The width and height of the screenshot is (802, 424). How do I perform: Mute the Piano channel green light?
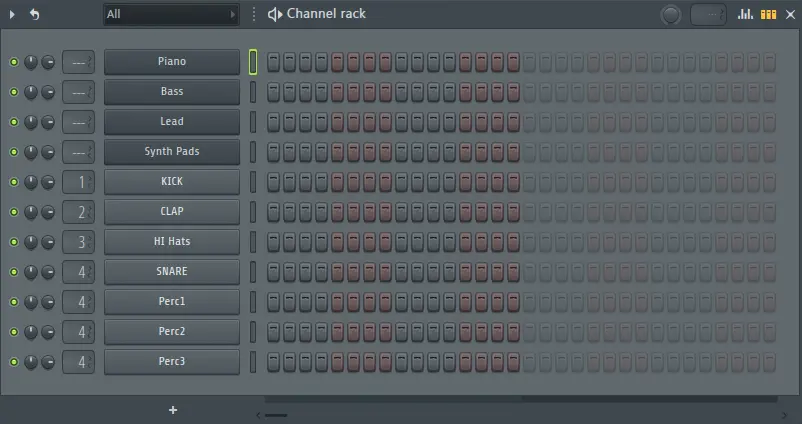pyautogui.click(x=14, y=62)
